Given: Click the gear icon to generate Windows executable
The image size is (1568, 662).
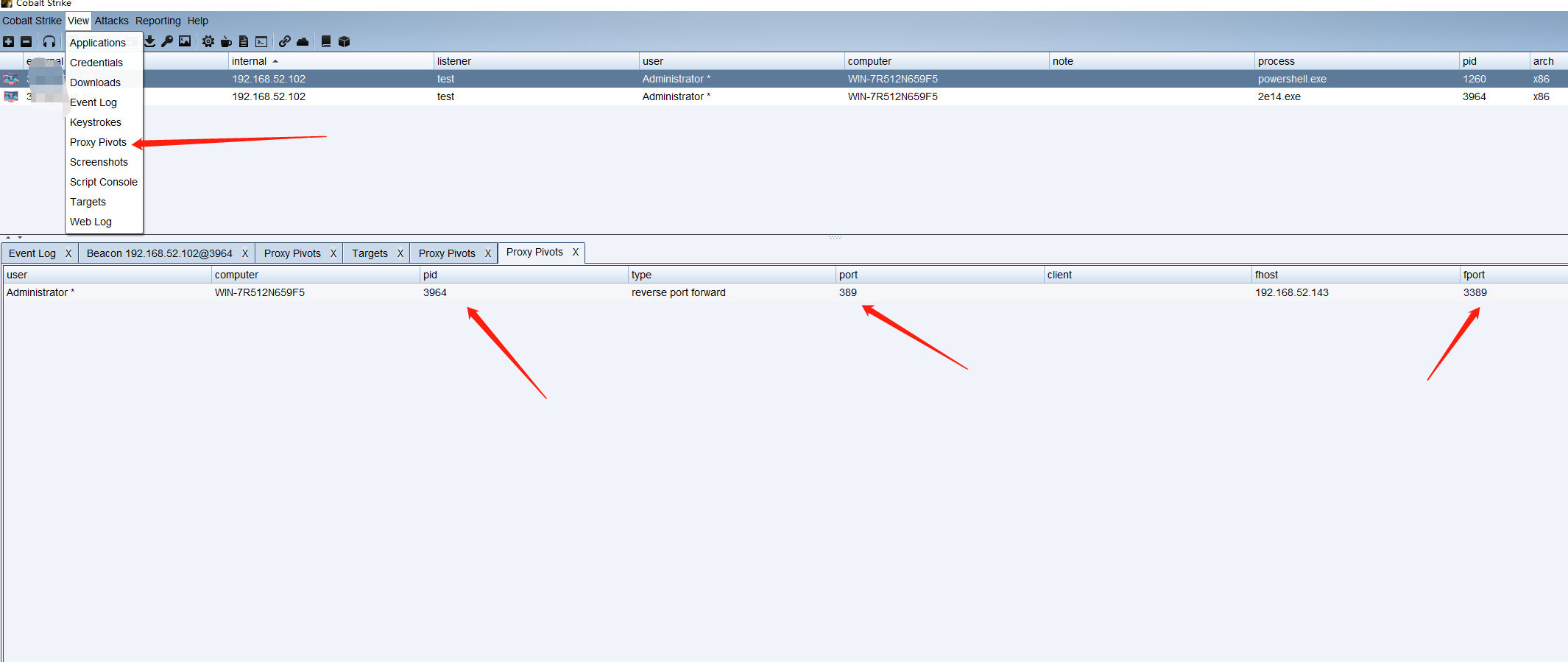Looking at the screenshot, I should click(208, 41).
